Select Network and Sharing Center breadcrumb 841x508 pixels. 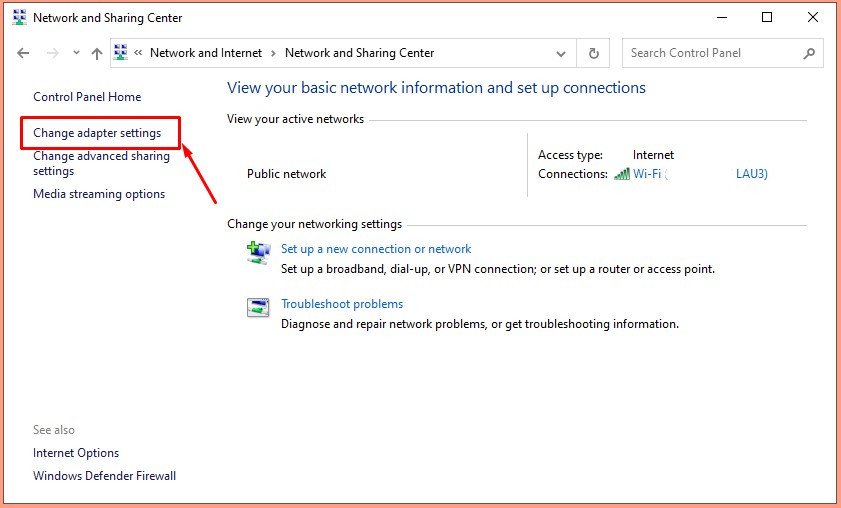[359, 53]
